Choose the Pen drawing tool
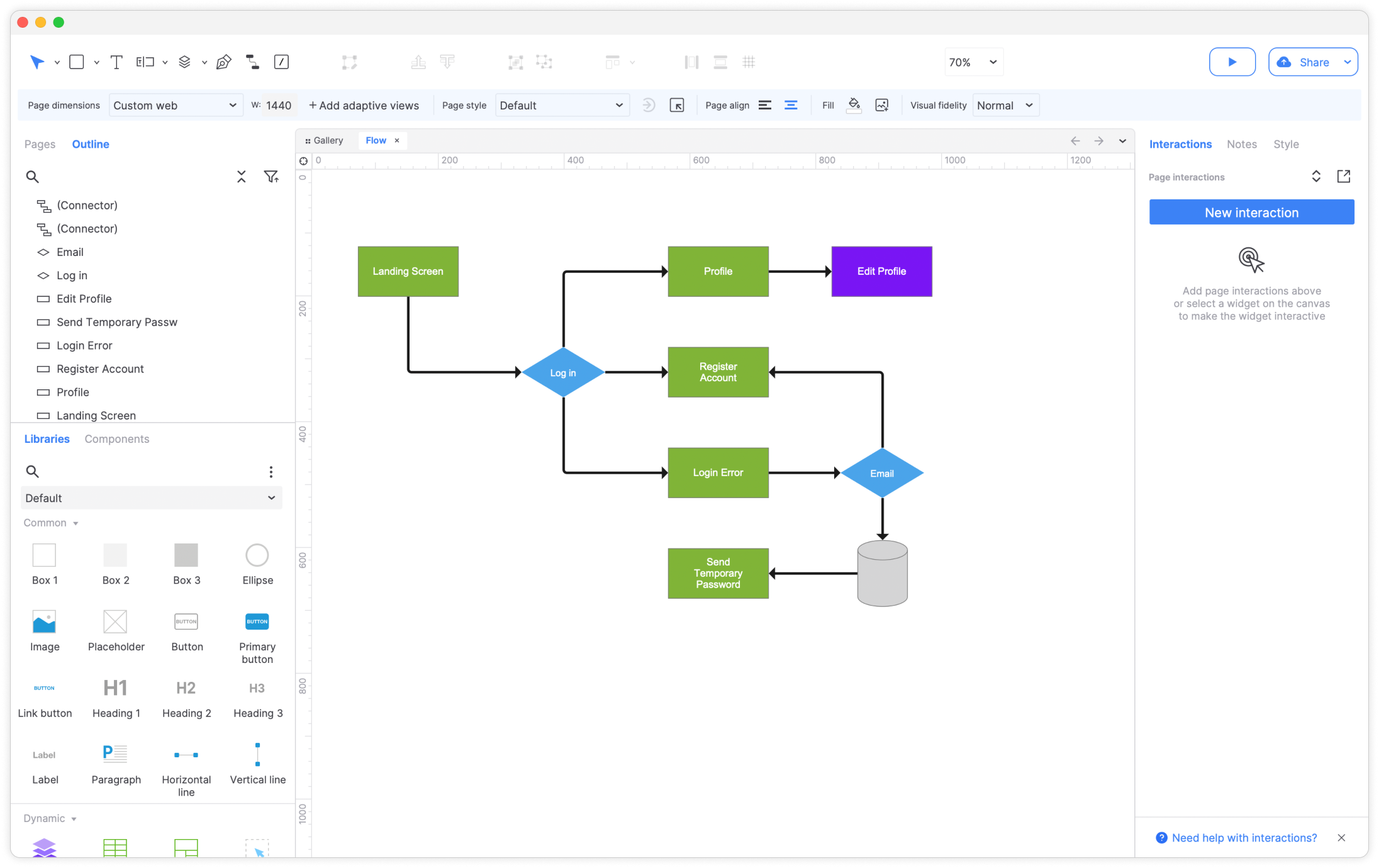The width and height of the screenshot is (1379, 868). (223, 62)
